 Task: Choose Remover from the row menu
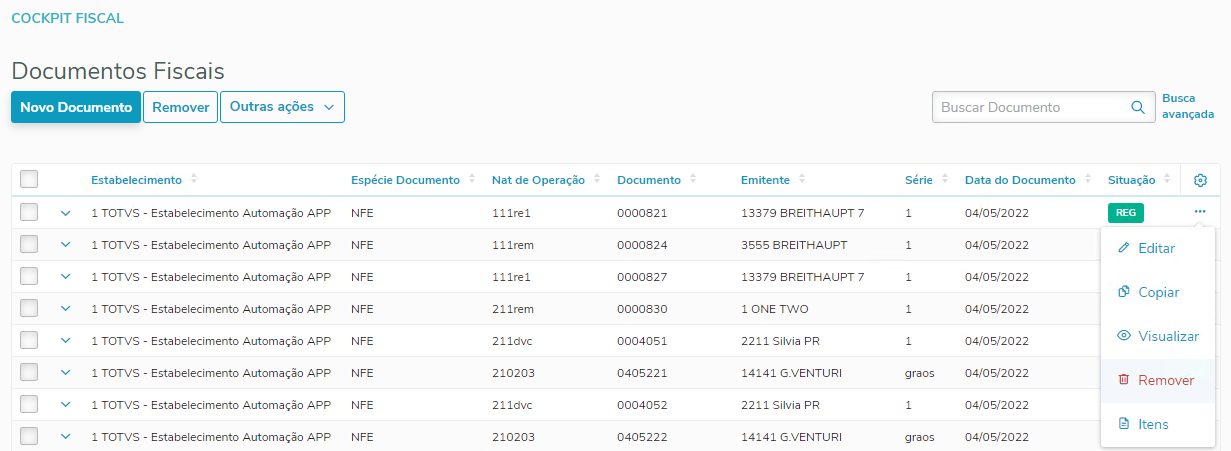click(1158, 380)
